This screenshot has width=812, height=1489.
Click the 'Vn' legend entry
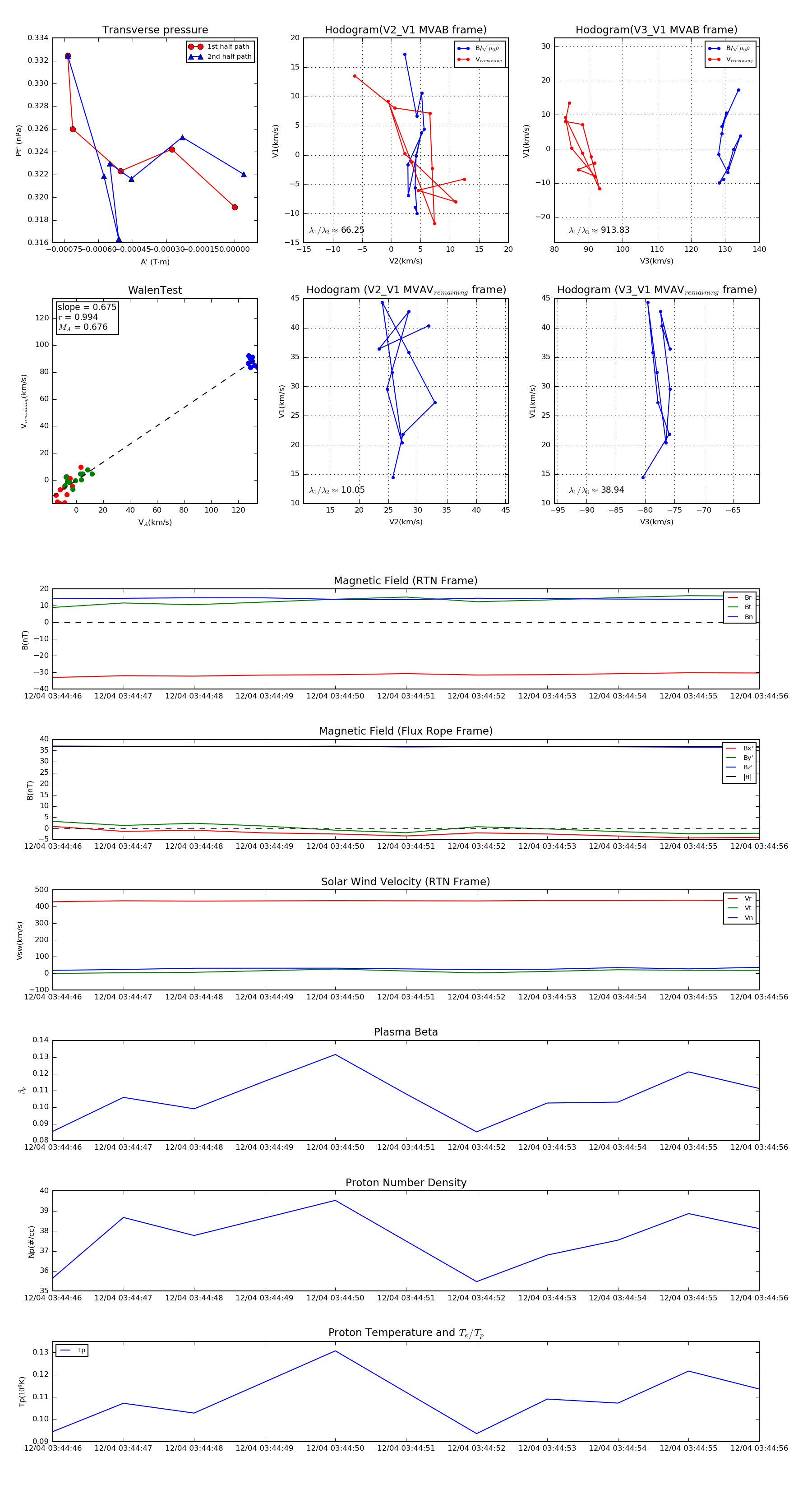tap(740, 918)
